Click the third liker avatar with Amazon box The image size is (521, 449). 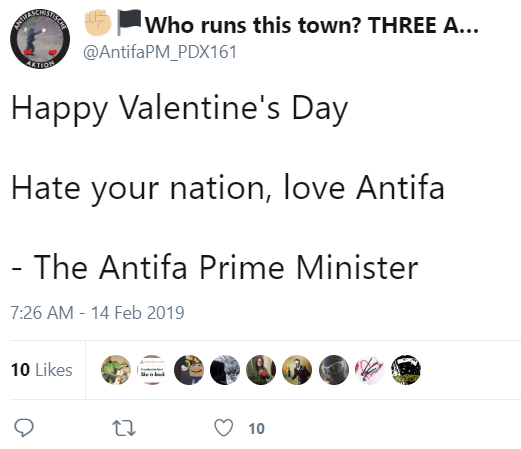(x=189, y=370)
